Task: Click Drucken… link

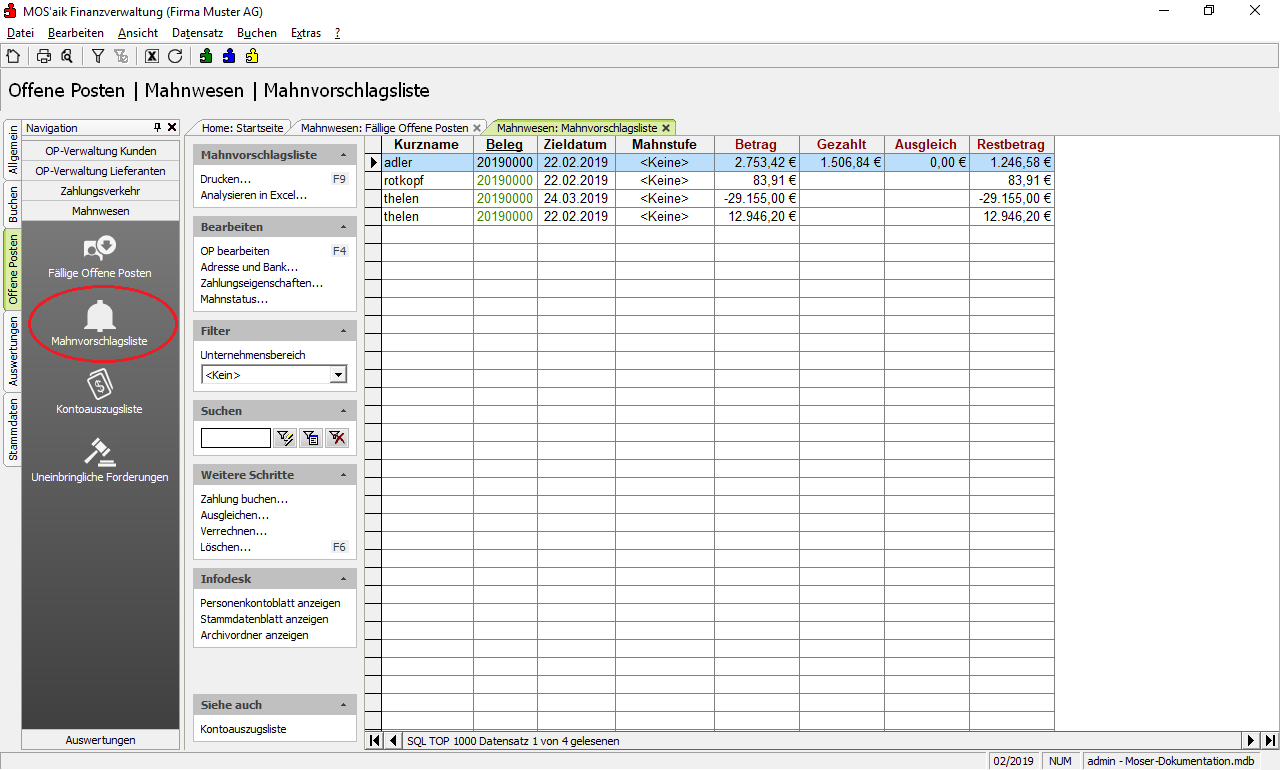Action: click(x=225, y=179)
